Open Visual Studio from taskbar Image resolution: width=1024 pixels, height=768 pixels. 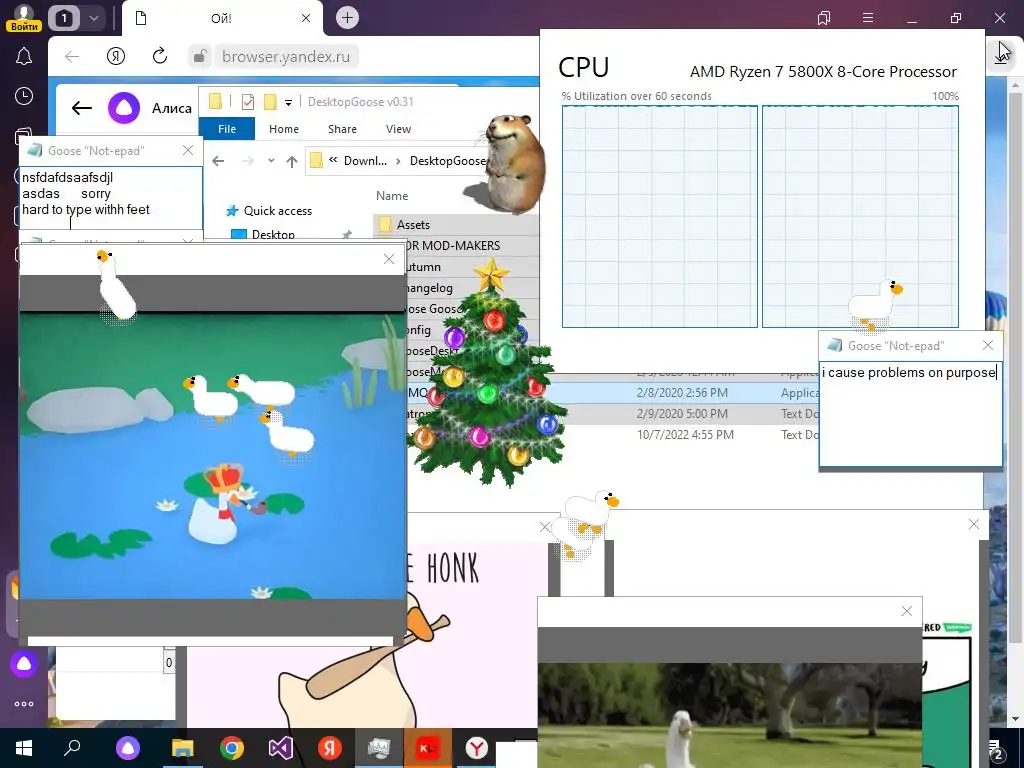(281, 748)
